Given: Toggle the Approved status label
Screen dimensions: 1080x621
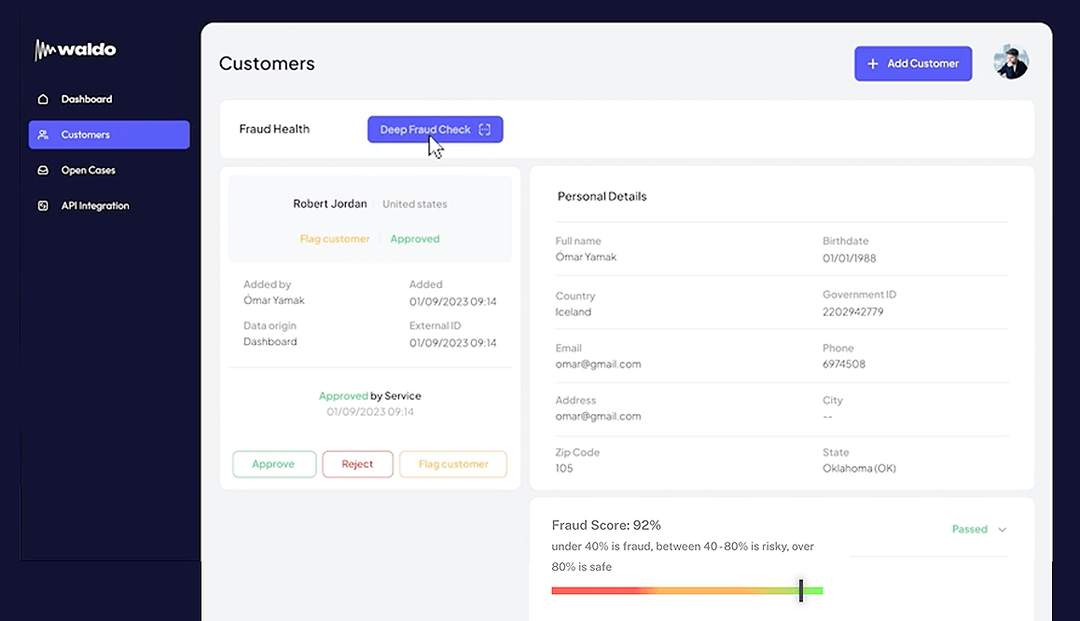Looking at the screenshot, I should [414, 238].
